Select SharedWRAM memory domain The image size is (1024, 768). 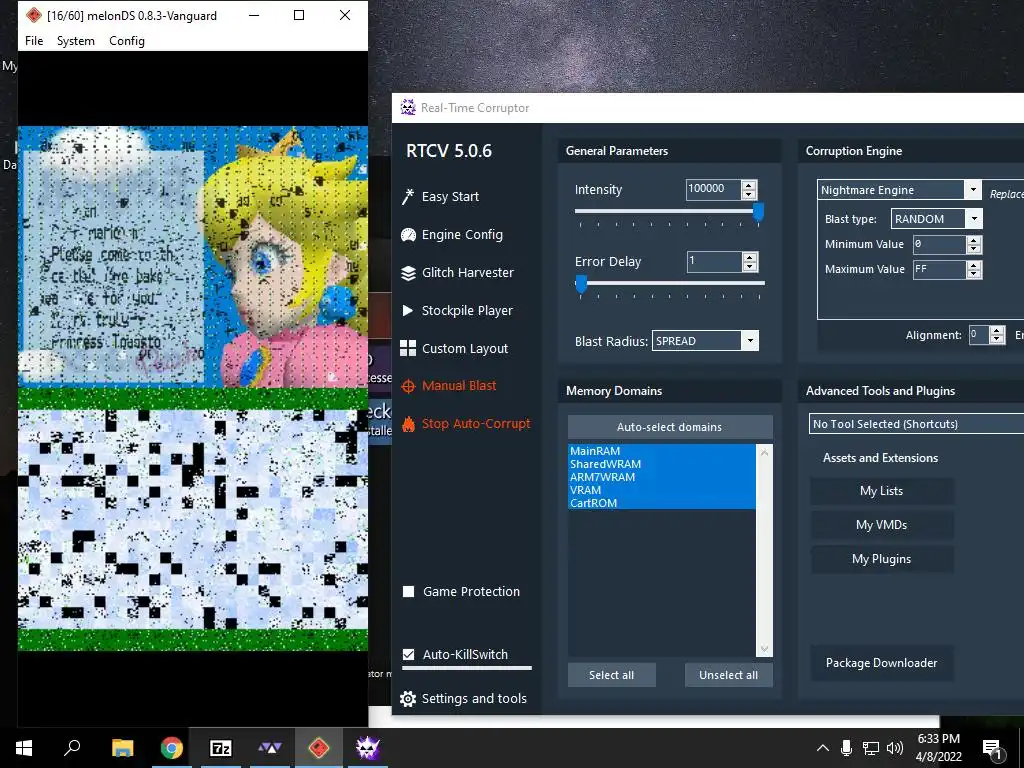pos(662,464)
